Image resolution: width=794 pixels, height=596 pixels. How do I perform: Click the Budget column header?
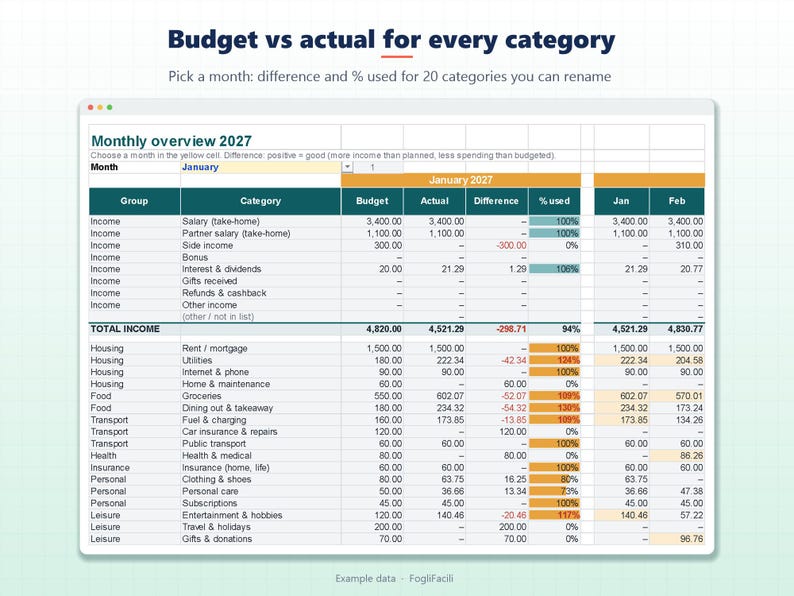[x=372, y=201]
